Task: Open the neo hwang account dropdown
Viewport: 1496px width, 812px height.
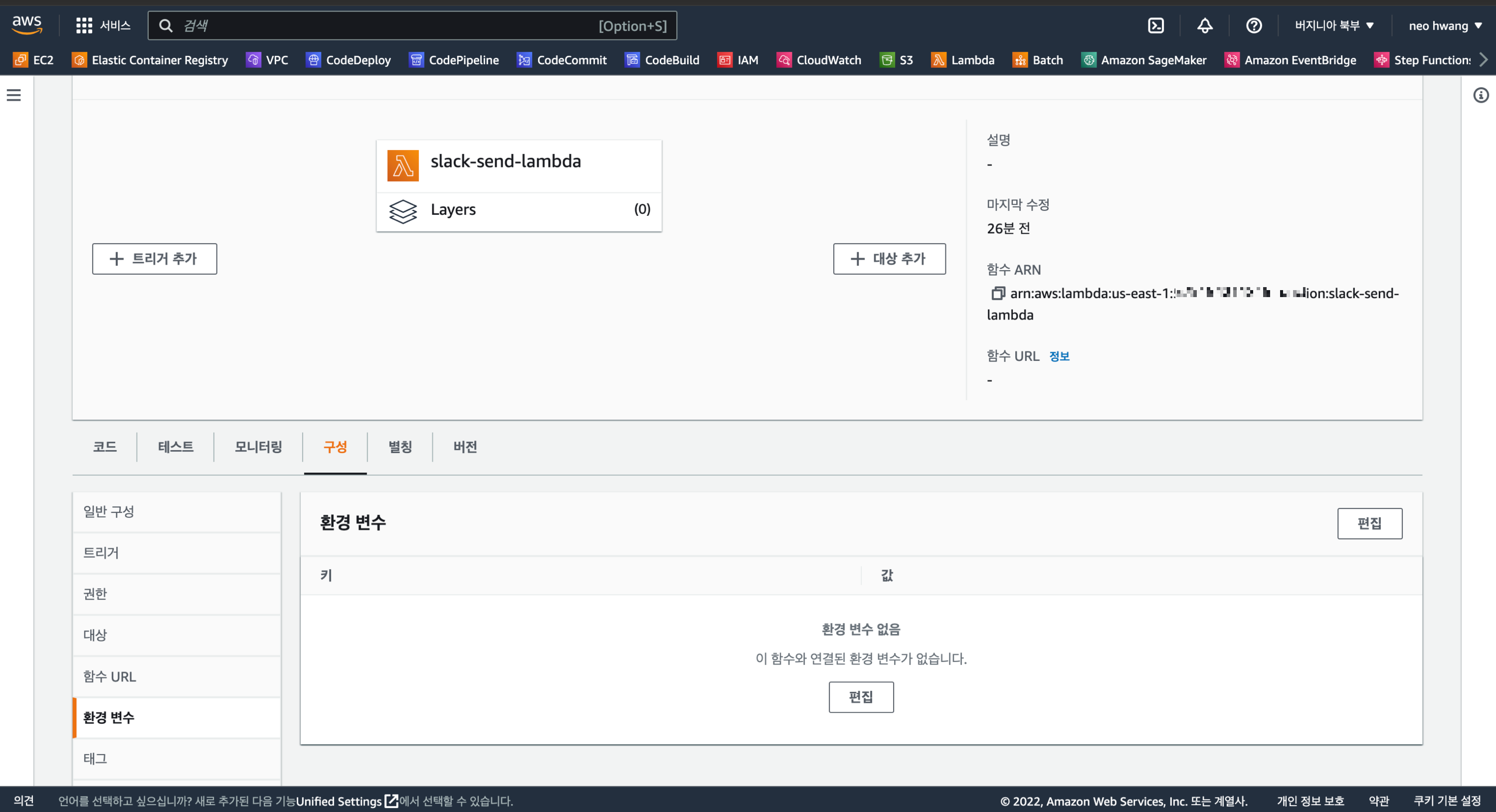Action: tap(1445, 25)
